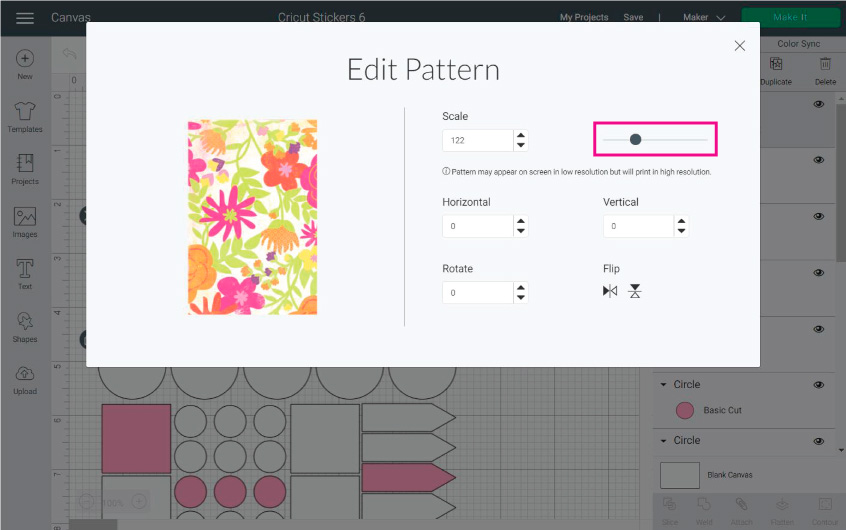
Task: Open the Maker machine dropdown
Action: (704, 17)
